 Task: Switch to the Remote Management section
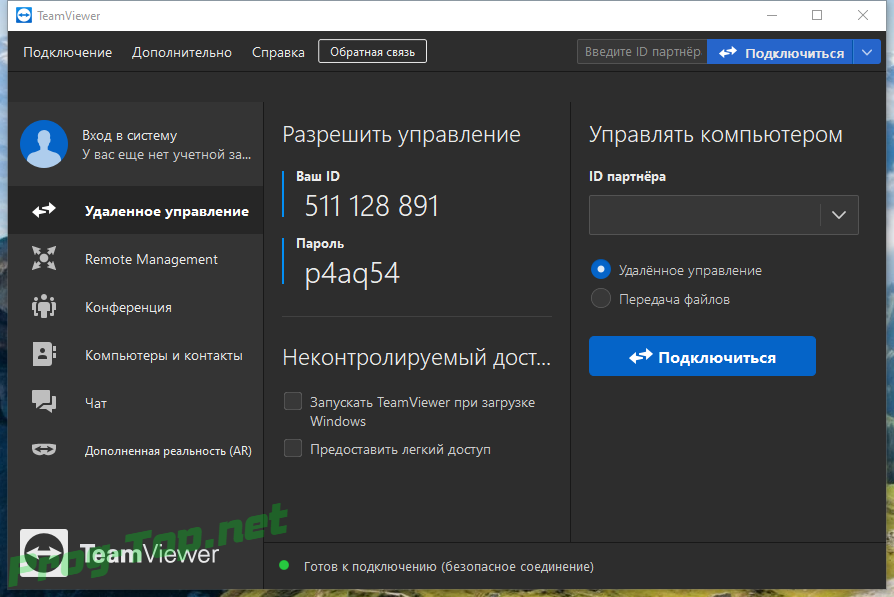coord(136,259)
